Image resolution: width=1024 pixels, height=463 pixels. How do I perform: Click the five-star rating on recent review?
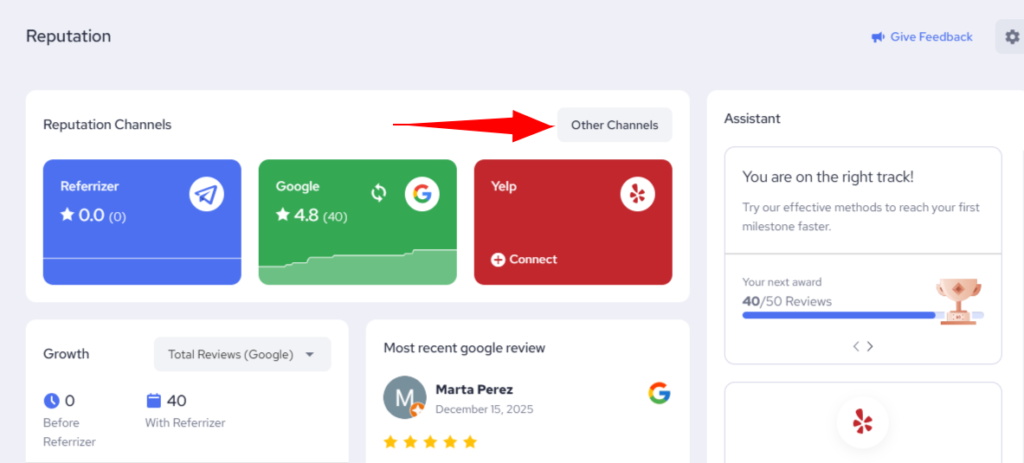click(430, 441)
